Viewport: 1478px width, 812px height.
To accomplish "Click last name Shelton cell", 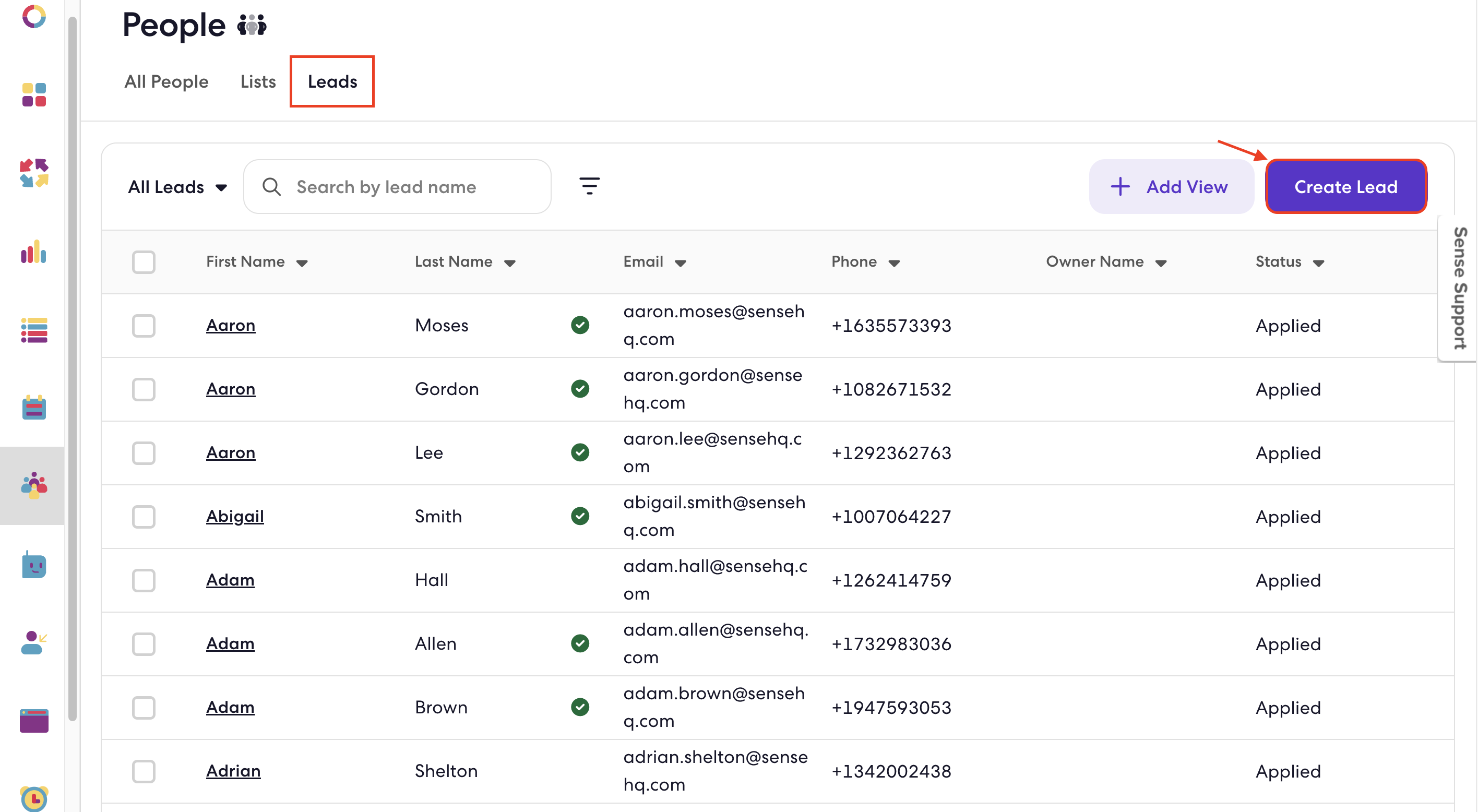I will tap(446, 771).
